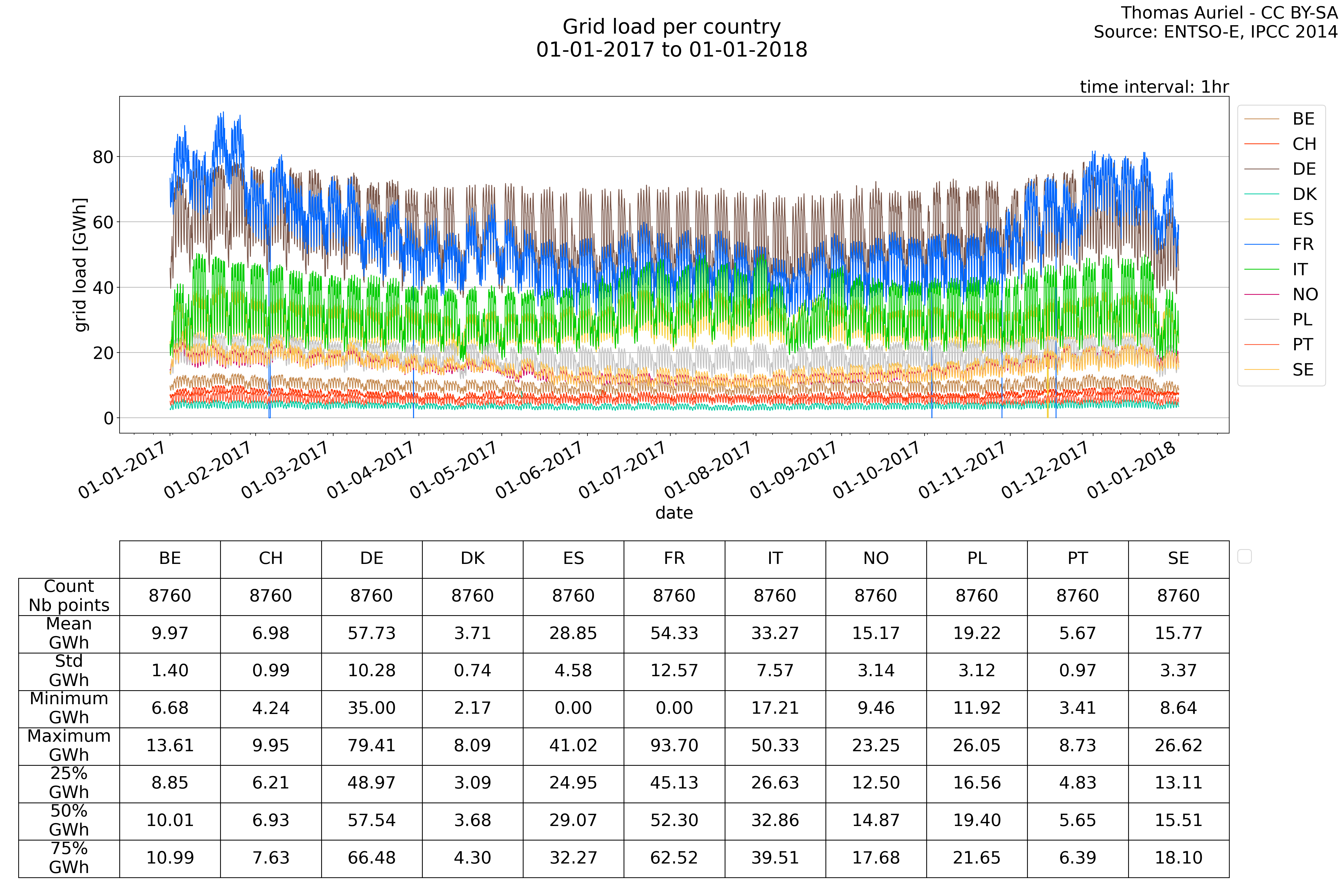Click the grid load [GWh] axis title

[81, 265]
